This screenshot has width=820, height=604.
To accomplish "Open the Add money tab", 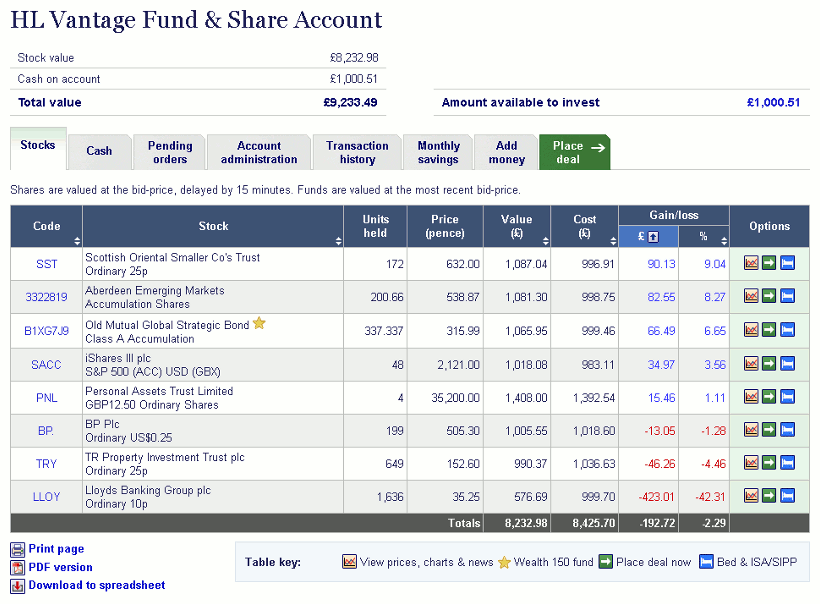I will tap(506, 152).
